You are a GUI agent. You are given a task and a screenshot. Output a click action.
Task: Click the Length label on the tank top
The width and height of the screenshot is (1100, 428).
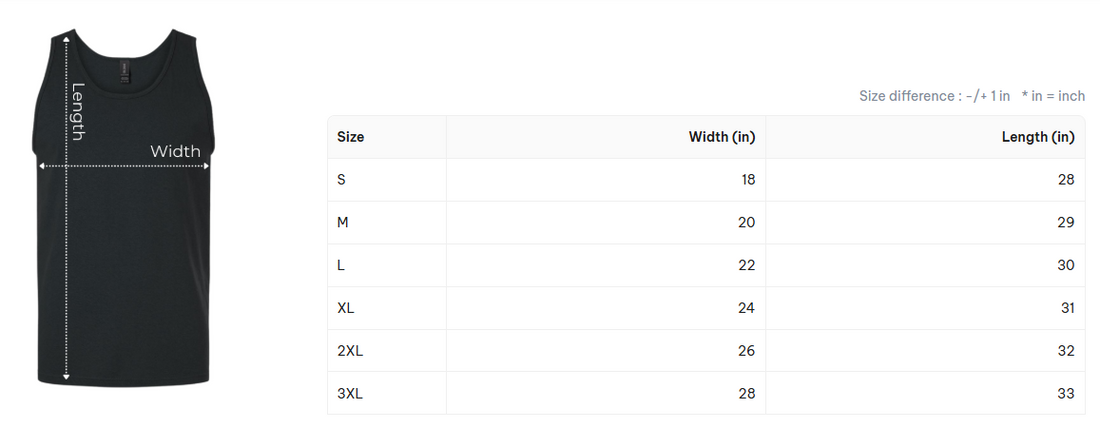[x=78, y=110]
